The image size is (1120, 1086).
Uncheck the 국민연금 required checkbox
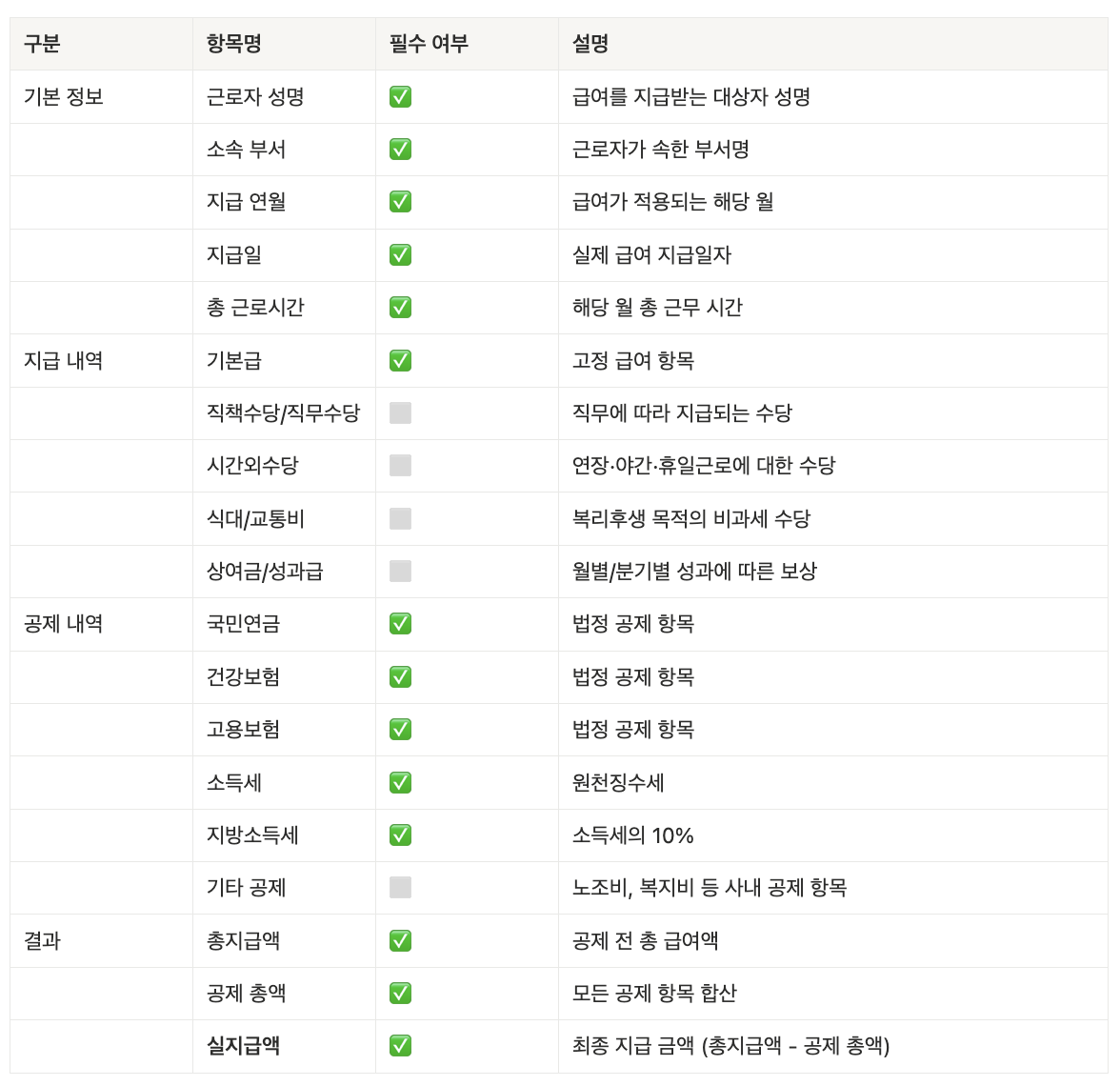400,624
